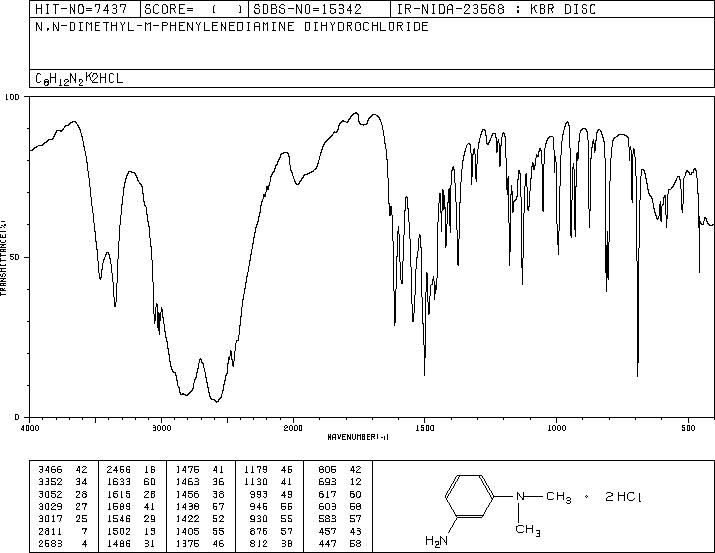Image resolution: width=715 pixels, height=553 pixels.
Task: Click the IR-NIDA-23568 KBR DISC label
Action: coord(496,9)
